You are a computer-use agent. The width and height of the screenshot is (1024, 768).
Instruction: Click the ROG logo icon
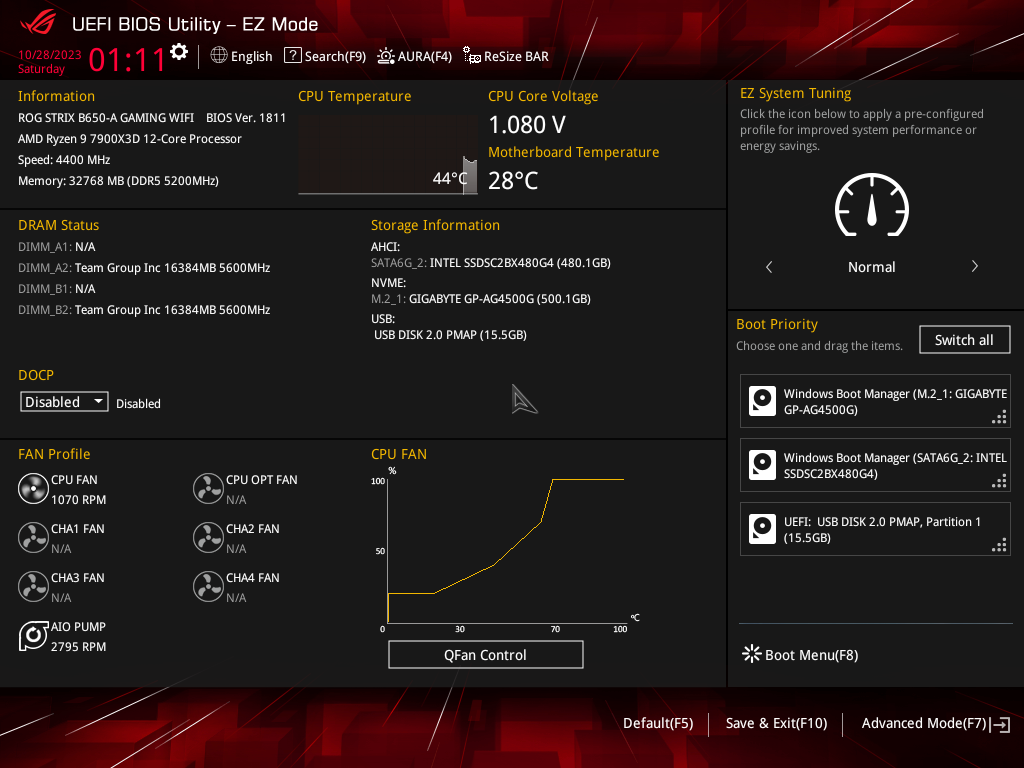(x=39, y=24)
